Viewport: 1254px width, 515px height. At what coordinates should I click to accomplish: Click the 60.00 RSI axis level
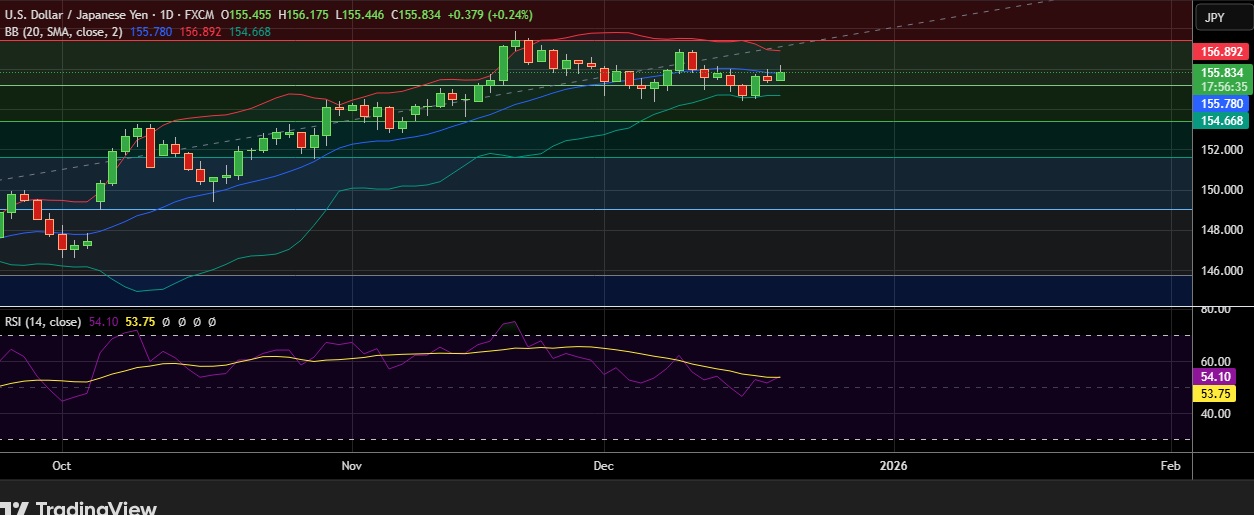[1215, 362]
